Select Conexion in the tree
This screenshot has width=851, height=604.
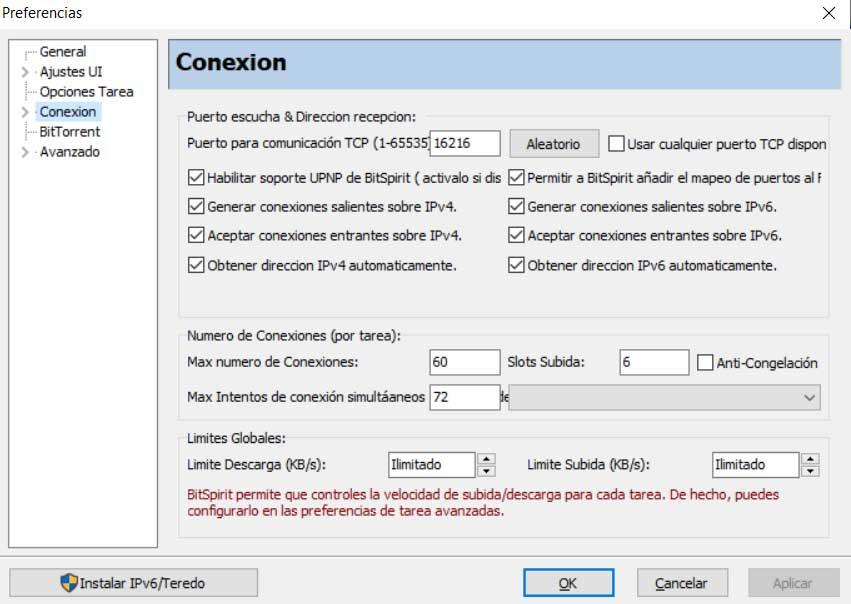(x=68, y=112)
